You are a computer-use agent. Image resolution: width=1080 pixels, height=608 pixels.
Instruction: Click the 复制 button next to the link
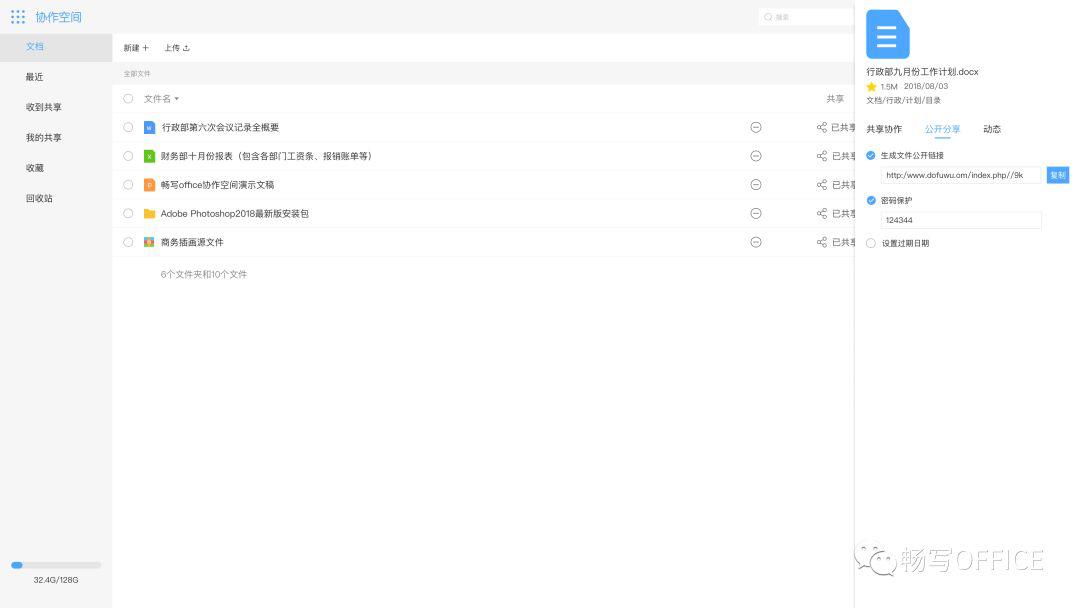coord(1057,175)
